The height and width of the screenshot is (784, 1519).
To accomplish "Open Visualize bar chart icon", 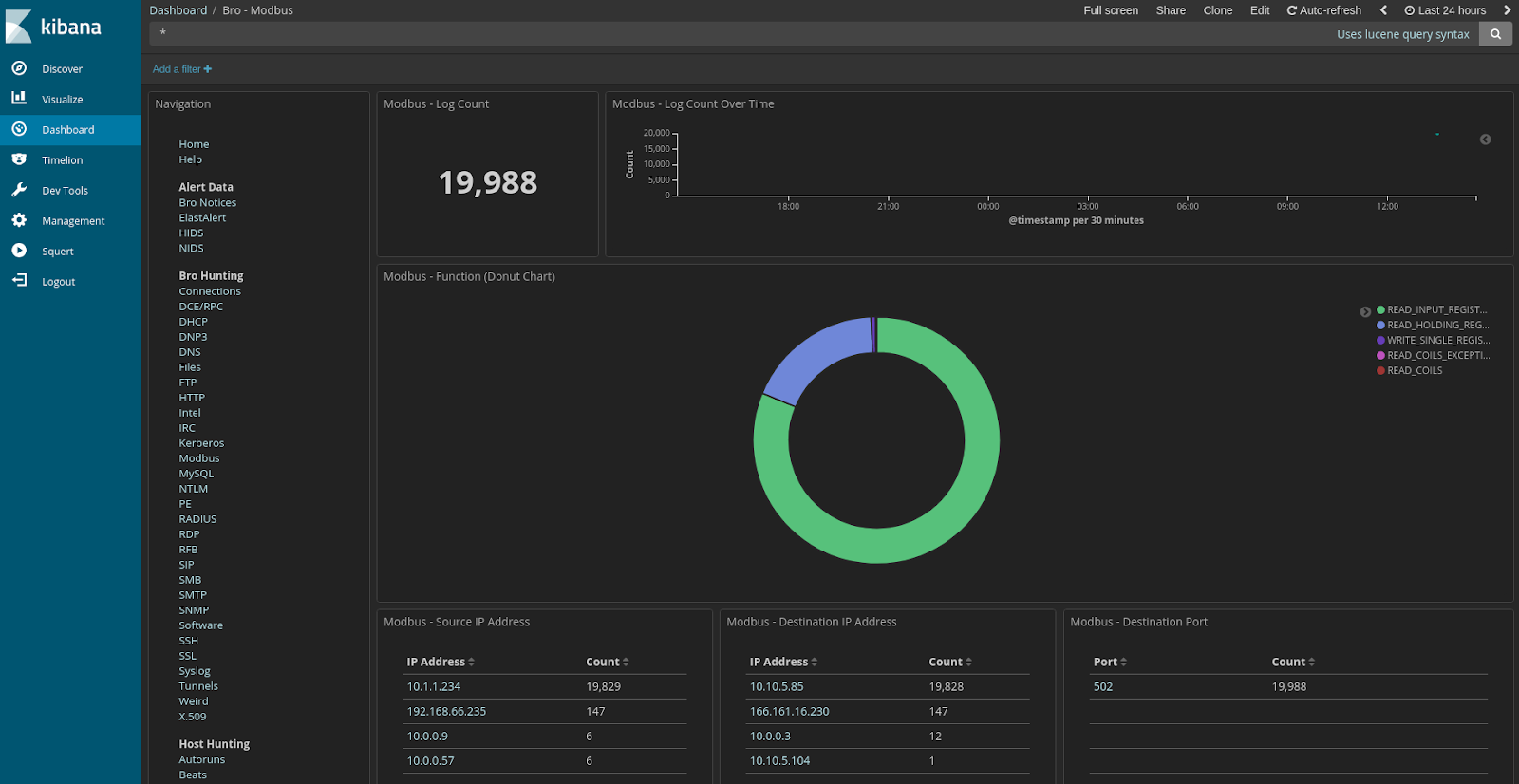I will pos(19,98).
